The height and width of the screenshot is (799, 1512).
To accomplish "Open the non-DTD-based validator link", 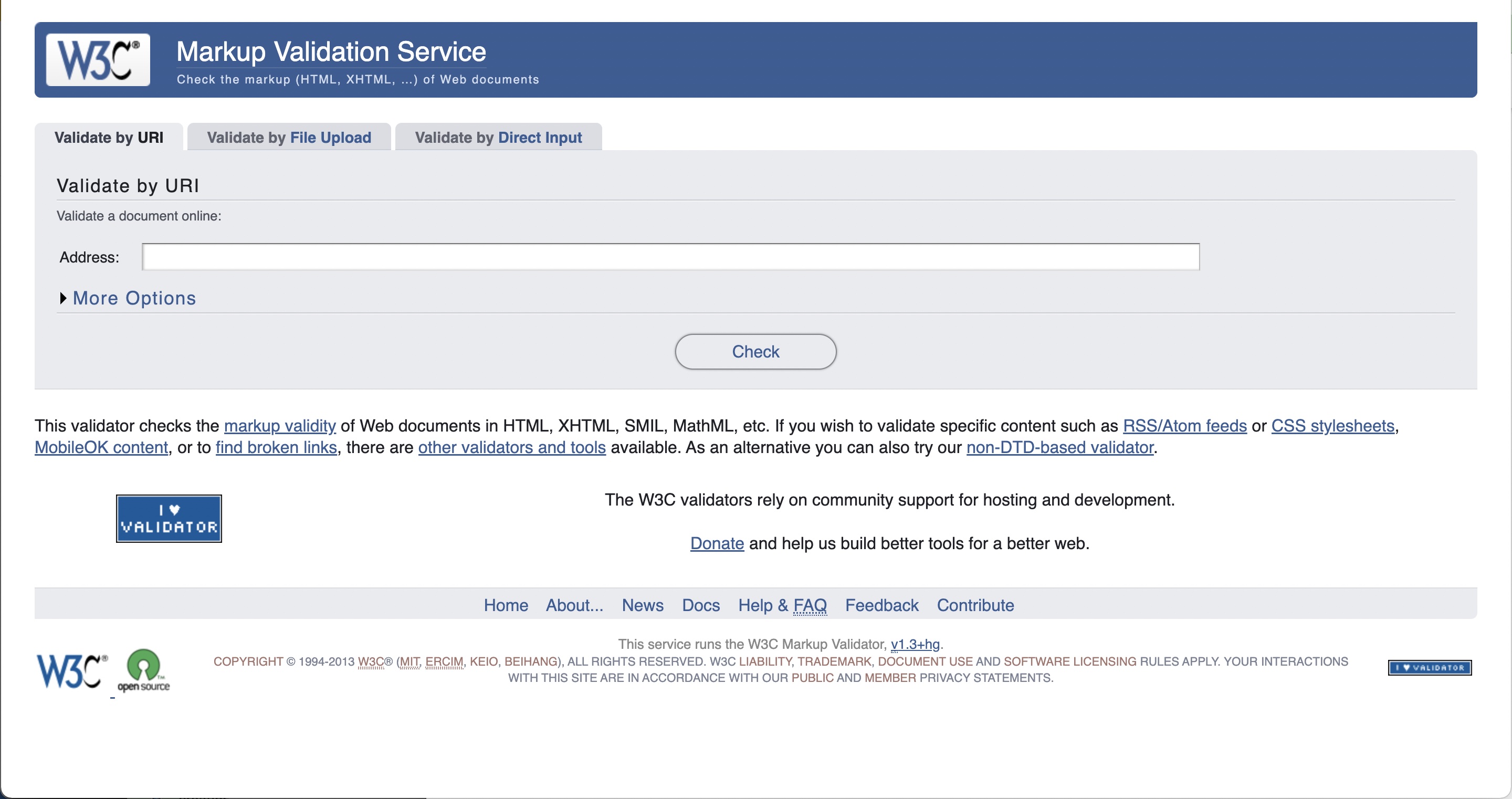I will pyautogui.click(x=1060, y=447).
